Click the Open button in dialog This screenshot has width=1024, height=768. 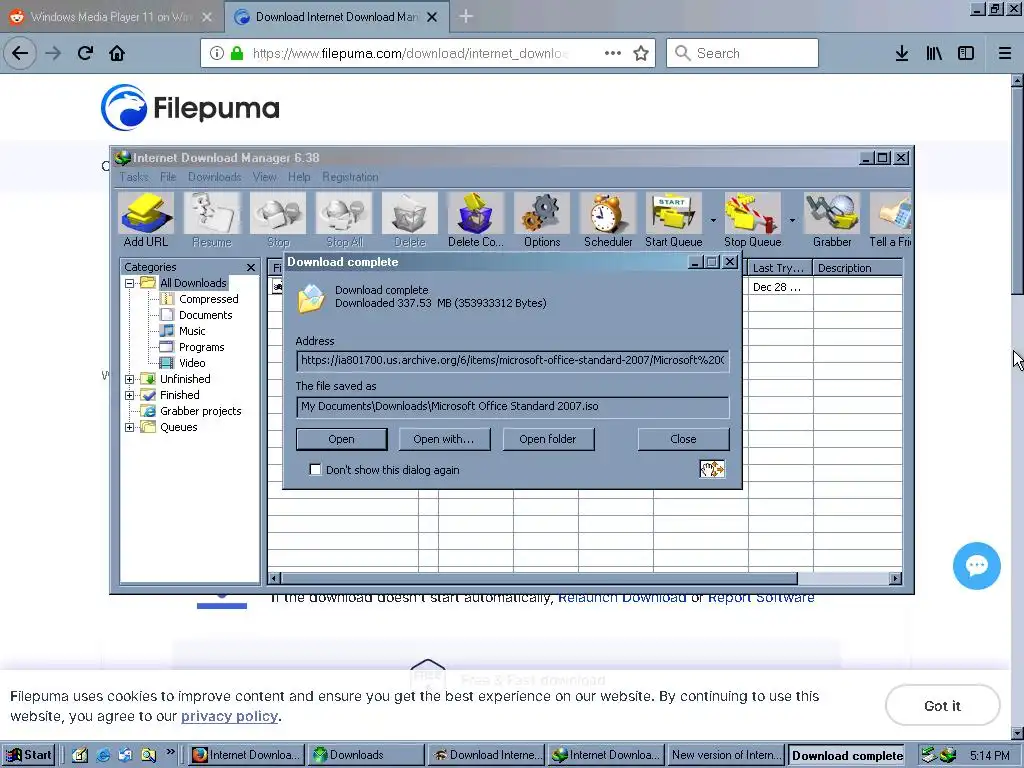tap(342, 439)
